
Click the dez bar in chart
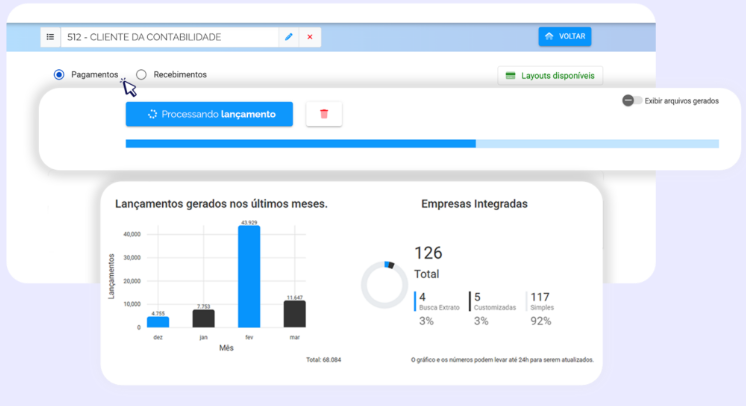(158, 322)
